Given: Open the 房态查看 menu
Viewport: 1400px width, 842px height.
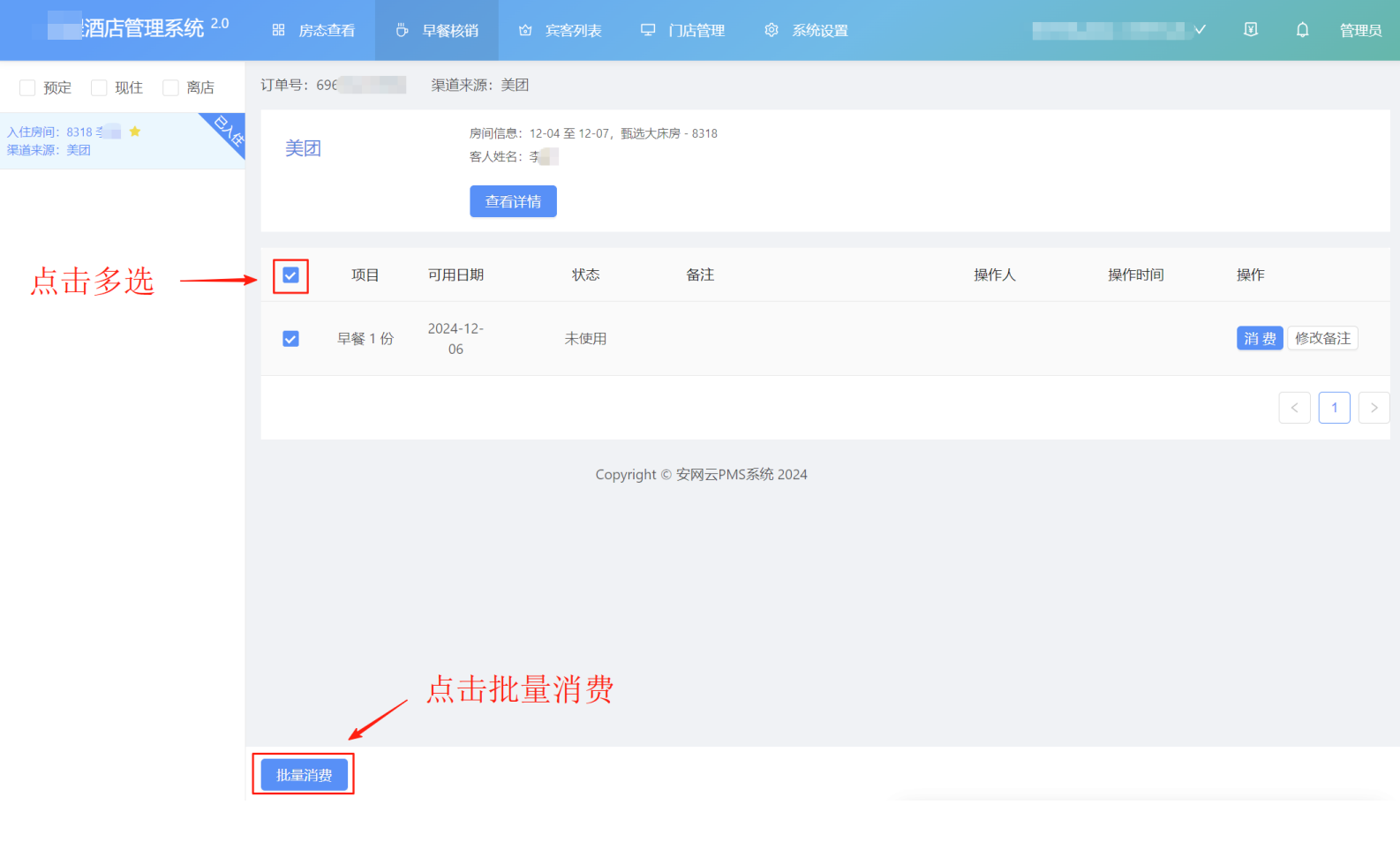Looking at the screenshot, I should (x=313, y=30).
